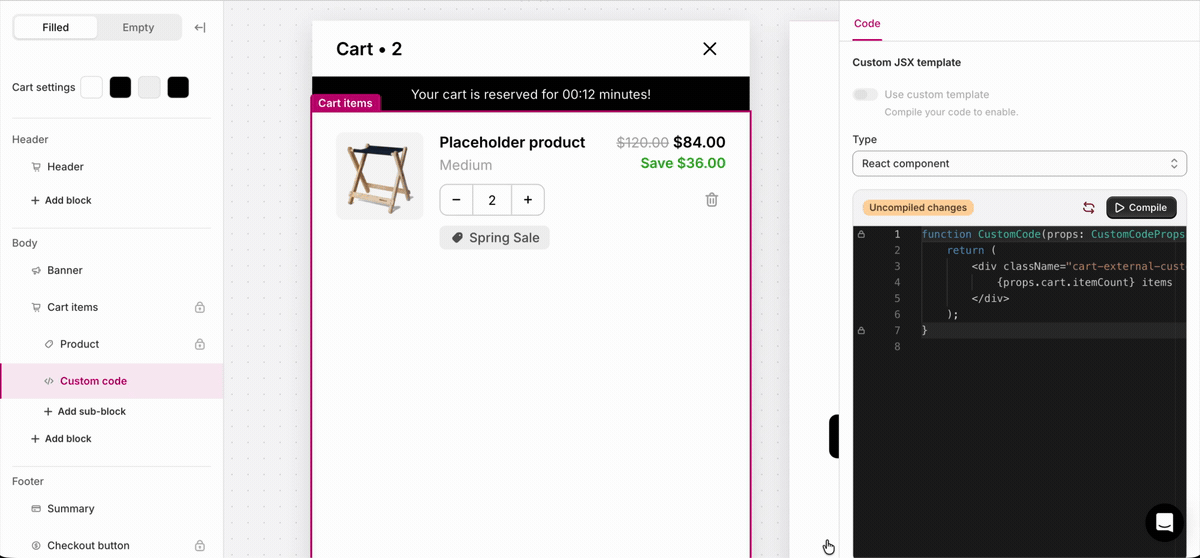
Task: Click the reset code arrows icon
Action: pyautogui.click(x=1089, y=208)
